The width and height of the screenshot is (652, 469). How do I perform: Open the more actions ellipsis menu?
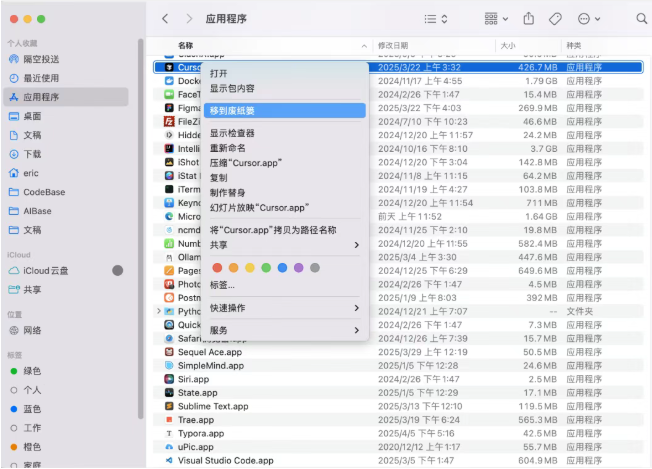pyautogui.click(x=589, y=19)
